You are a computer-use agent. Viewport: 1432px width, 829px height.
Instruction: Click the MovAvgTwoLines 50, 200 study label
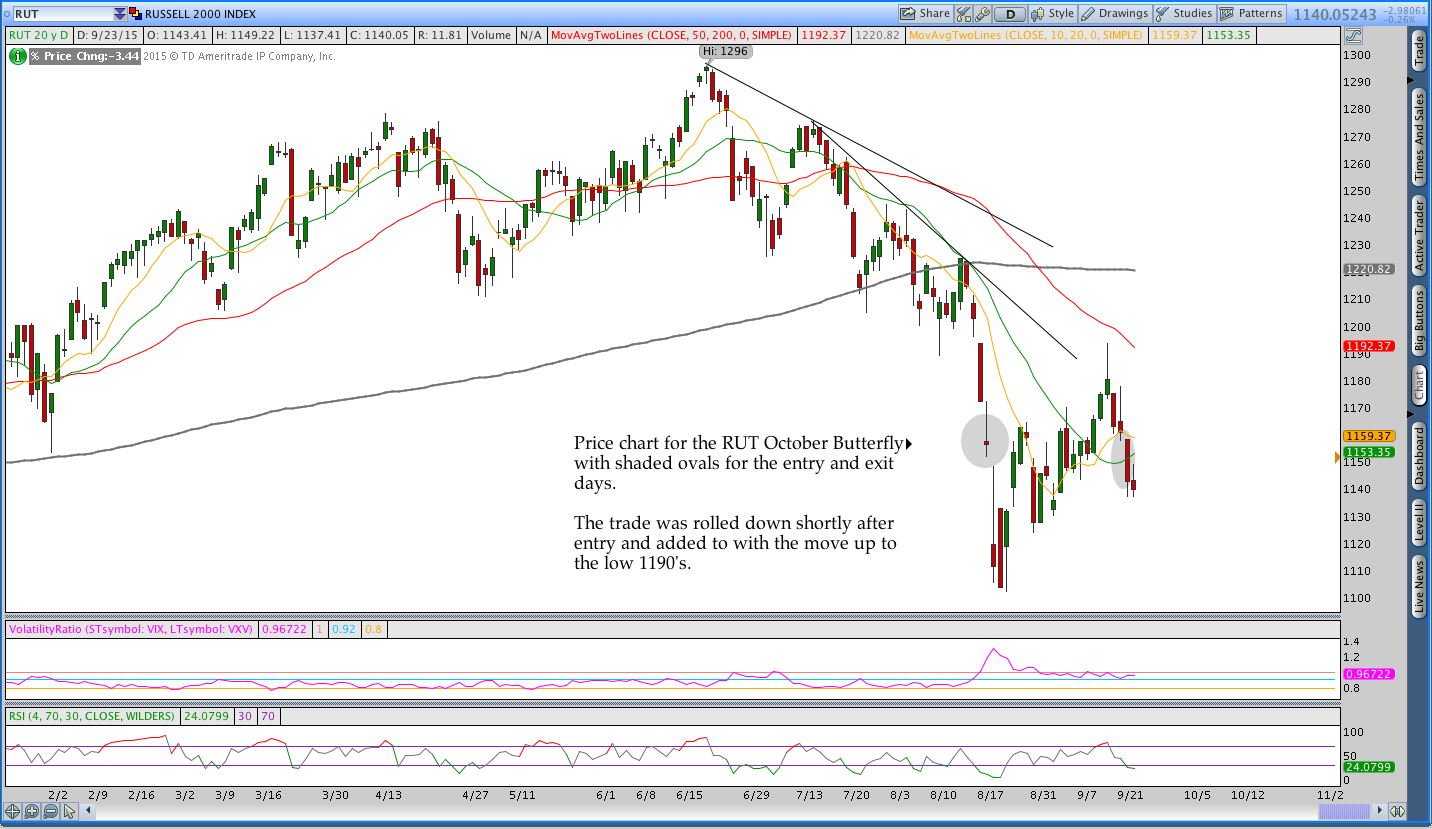pyautogui.click(x=671, y=35)
